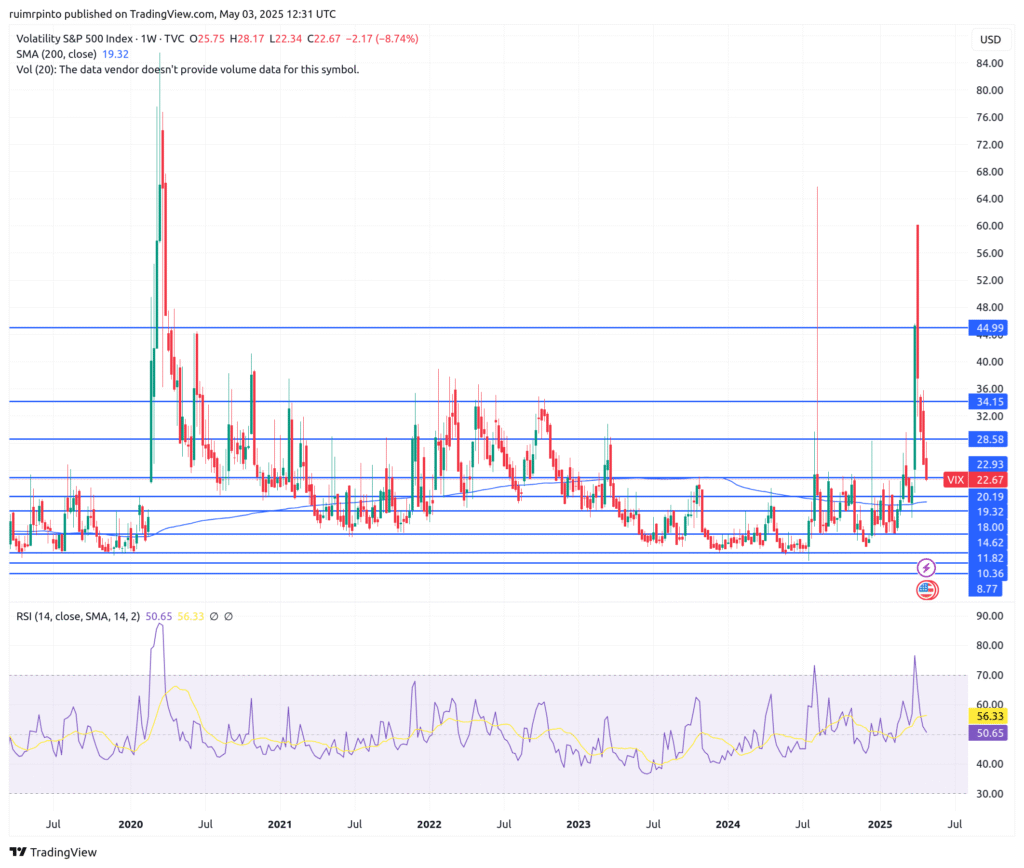Click the second ∅ symbol in RSI legend
1024x868 pixels.
coord(229,617)
